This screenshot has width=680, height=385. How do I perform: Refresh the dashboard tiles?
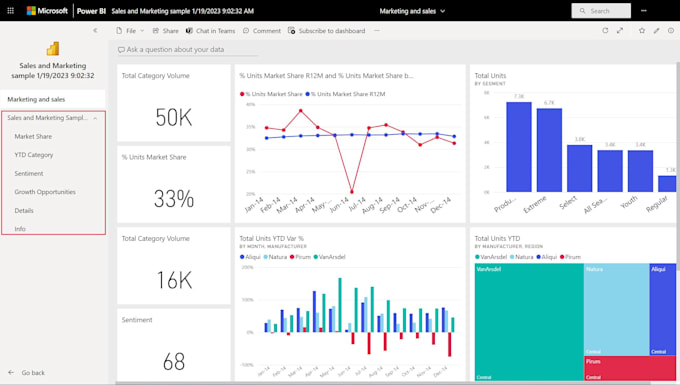tap(605, 30)
